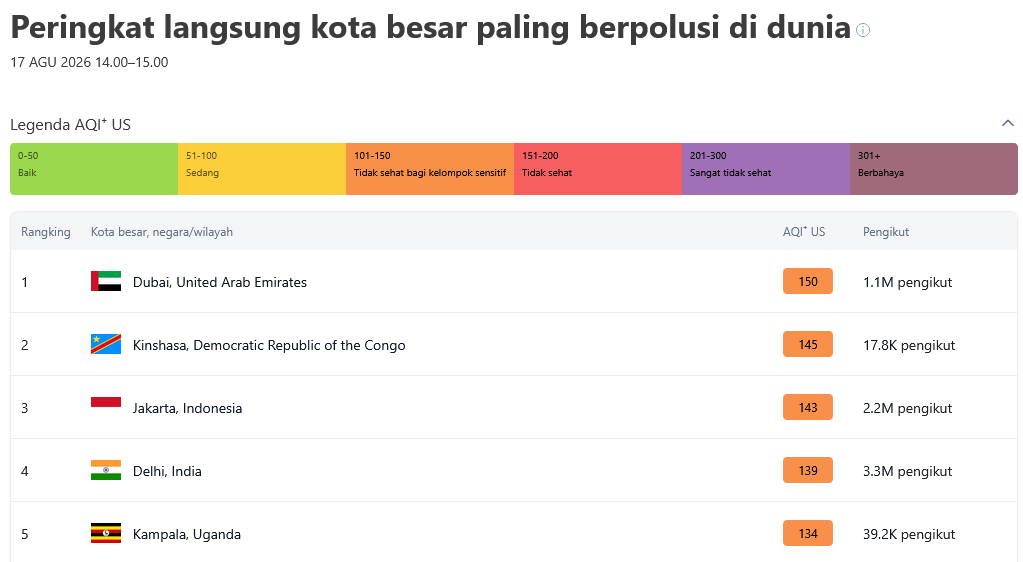Open Delhi, India city page
1023x562 pixels.
167,471
